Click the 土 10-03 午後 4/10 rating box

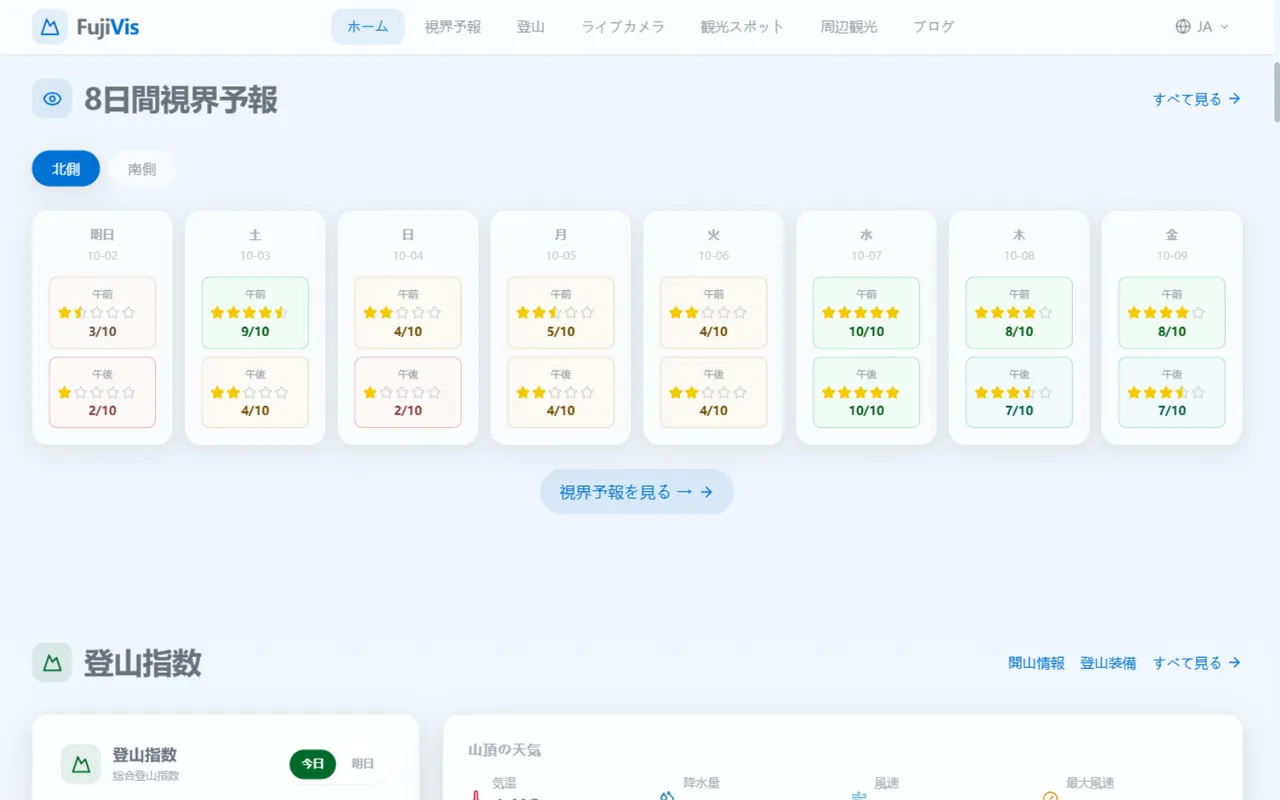tap(255, 392)
